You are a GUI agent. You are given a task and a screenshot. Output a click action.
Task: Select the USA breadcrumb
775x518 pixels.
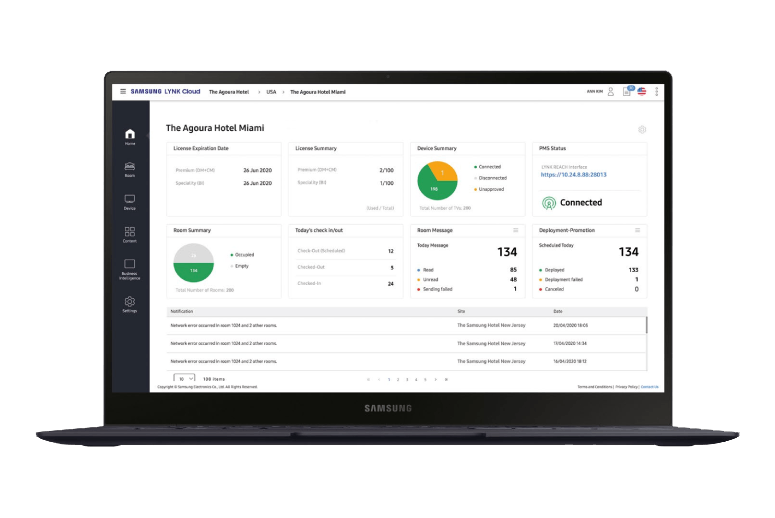271,91
